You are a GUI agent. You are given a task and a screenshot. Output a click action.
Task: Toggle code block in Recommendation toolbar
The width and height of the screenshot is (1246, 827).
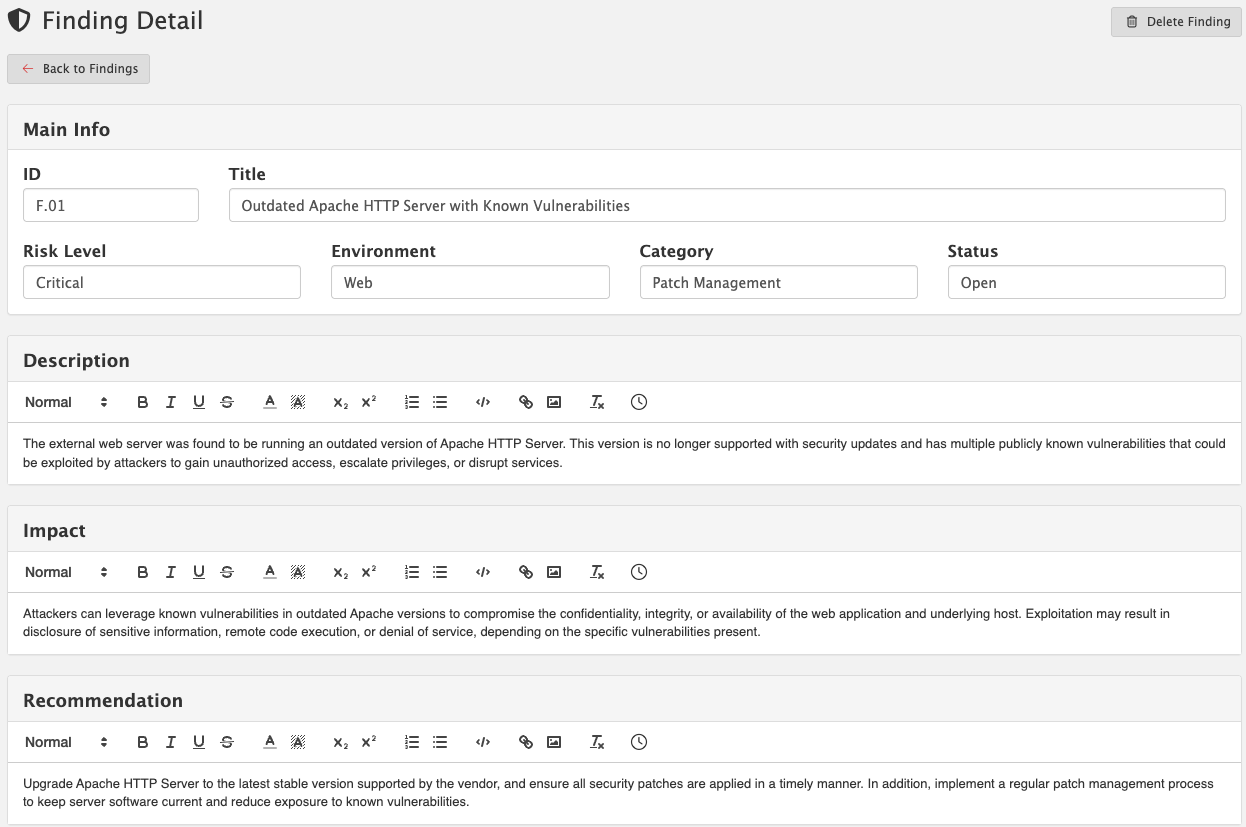coord(483,742)
